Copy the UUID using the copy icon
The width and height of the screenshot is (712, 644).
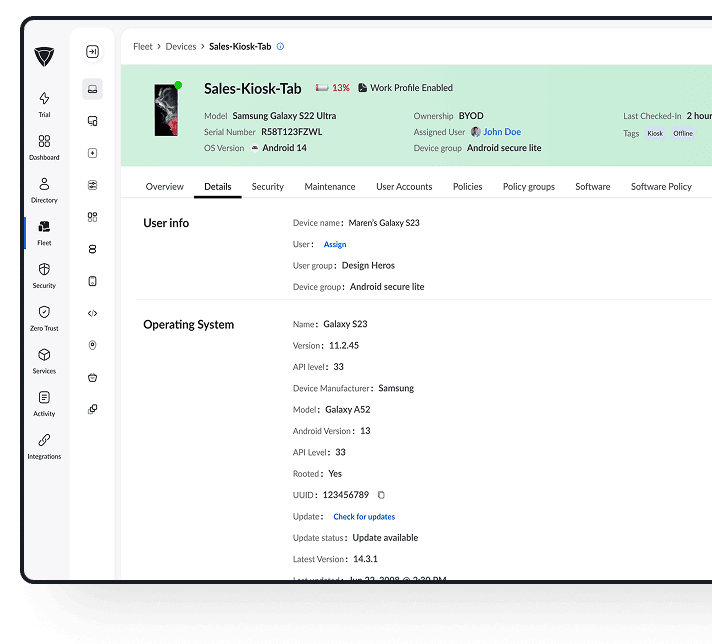381,495
